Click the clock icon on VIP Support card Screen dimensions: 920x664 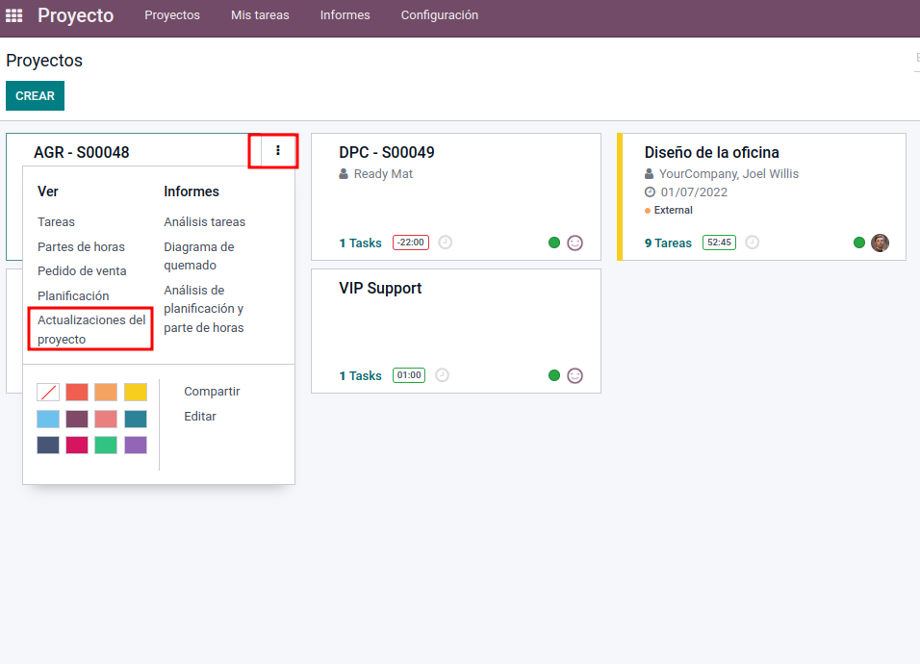click(442, 375)
